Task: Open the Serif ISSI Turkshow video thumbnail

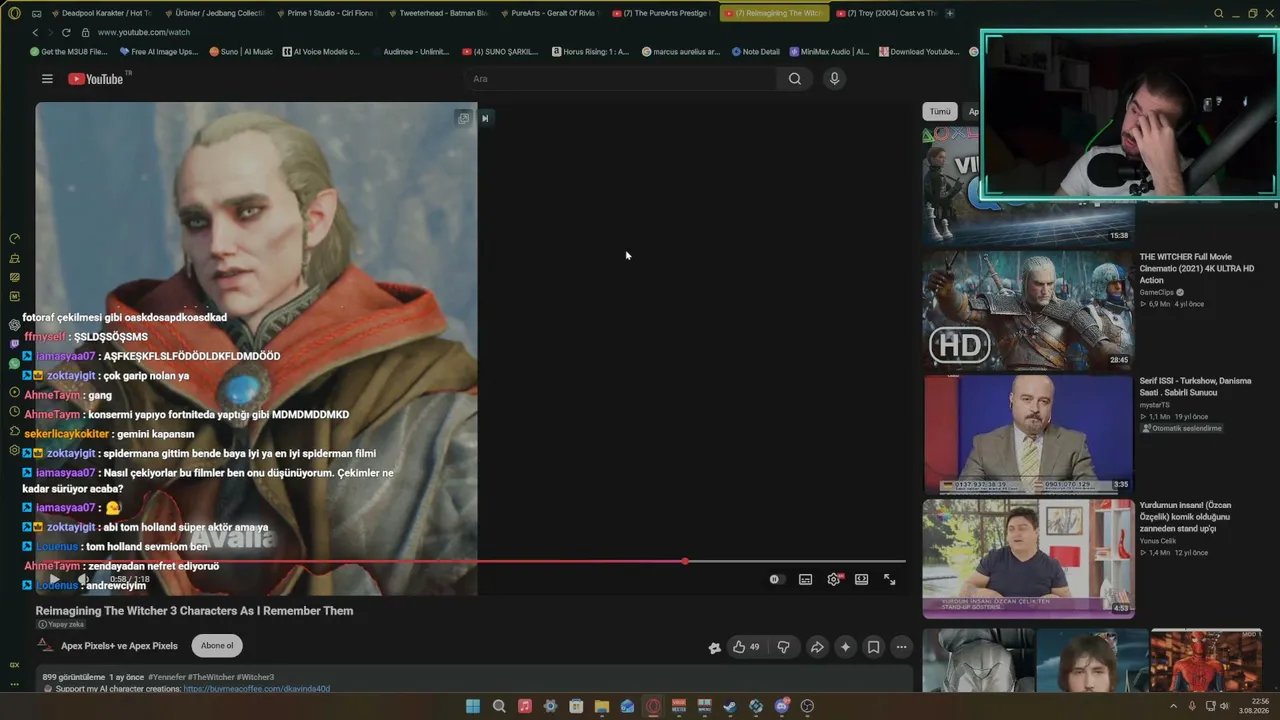Action: pos(1028,434)
